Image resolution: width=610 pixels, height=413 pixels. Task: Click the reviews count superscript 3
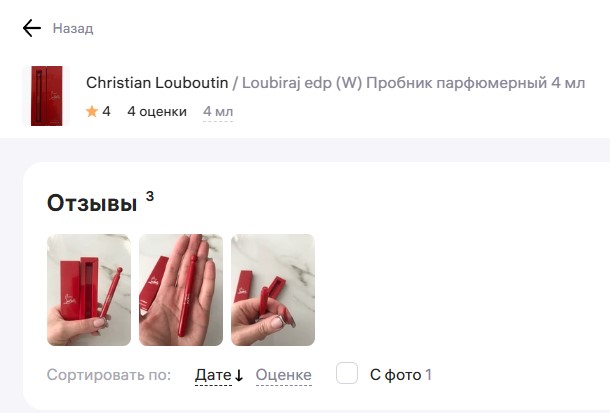[150, 196]
